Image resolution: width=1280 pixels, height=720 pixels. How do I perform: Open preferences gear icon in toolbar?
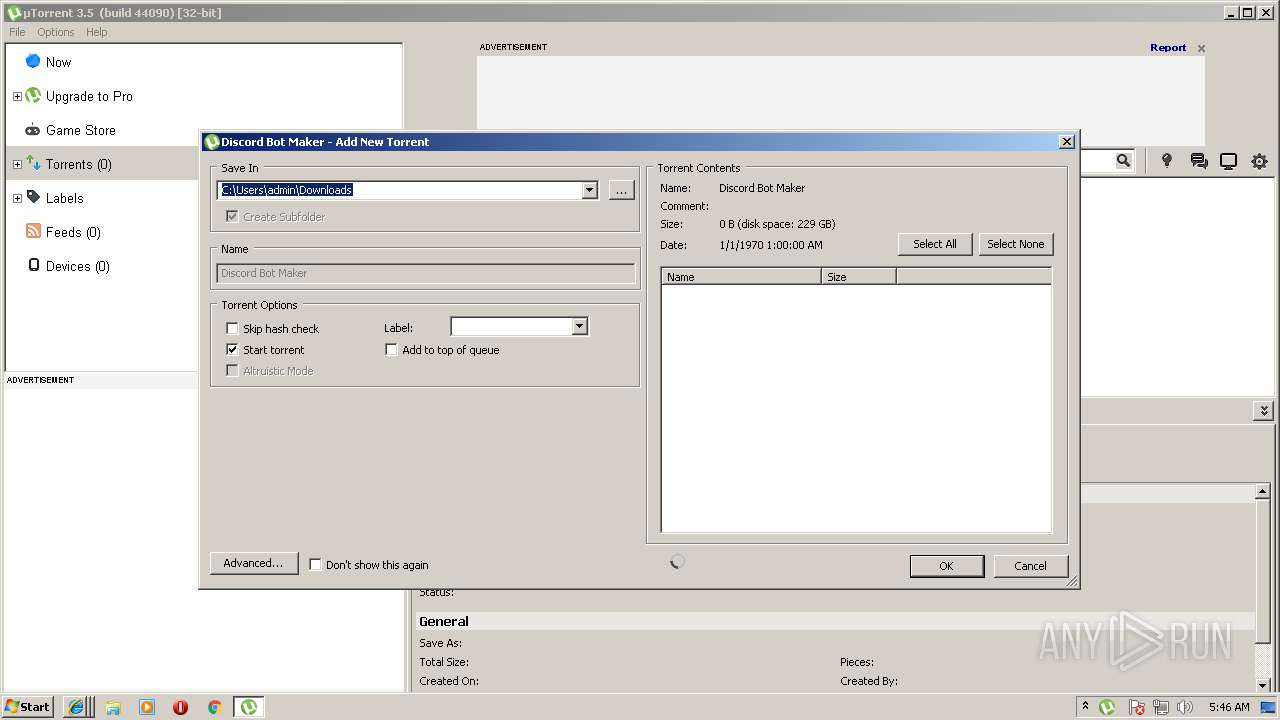tap(1259, 161)
